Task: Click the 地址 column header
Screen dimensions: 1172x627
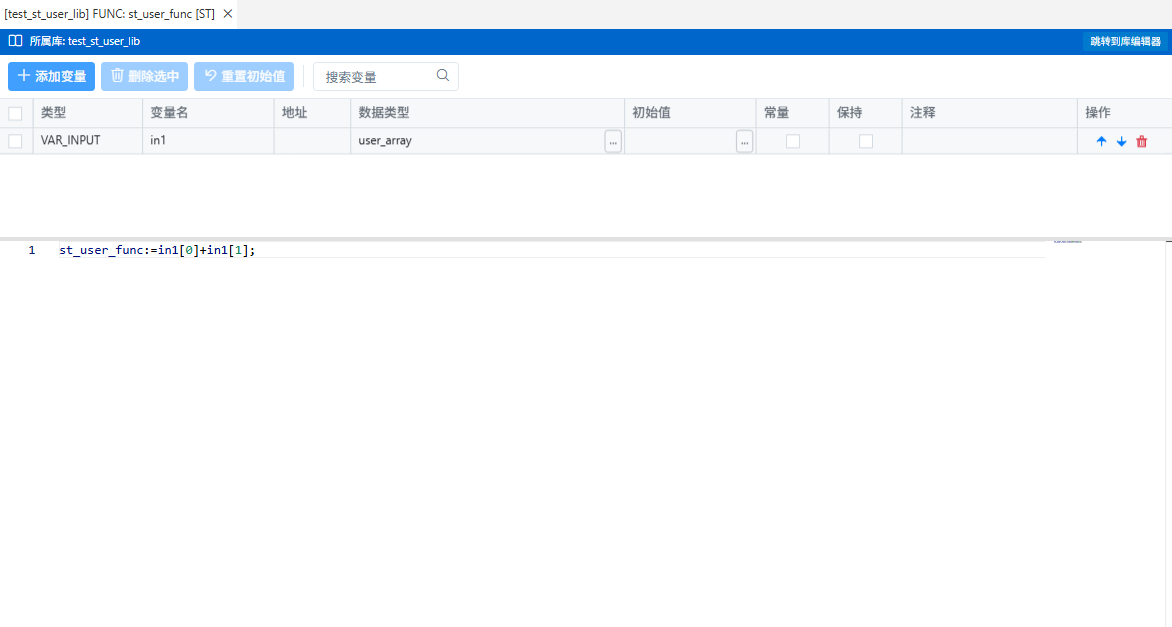Action: point(312,113)
